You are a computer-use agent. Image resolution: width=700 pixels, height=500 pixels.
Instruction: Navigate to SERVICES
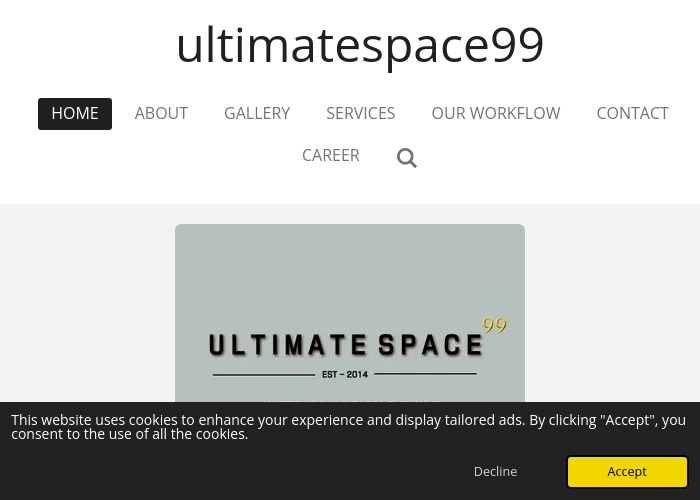[361, 114]
